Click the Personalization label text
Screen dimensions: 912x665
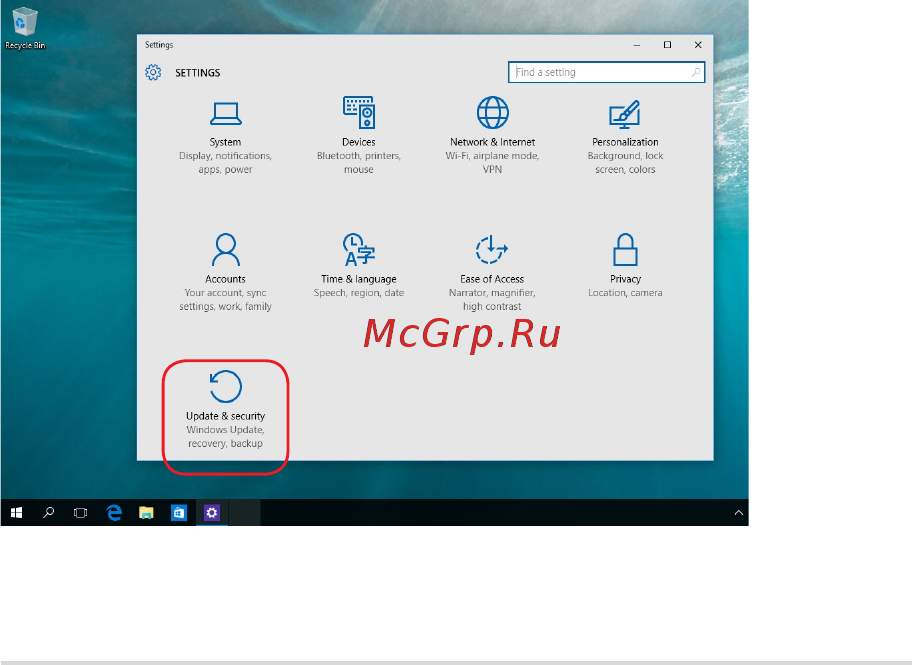click(x=625, y=142)
